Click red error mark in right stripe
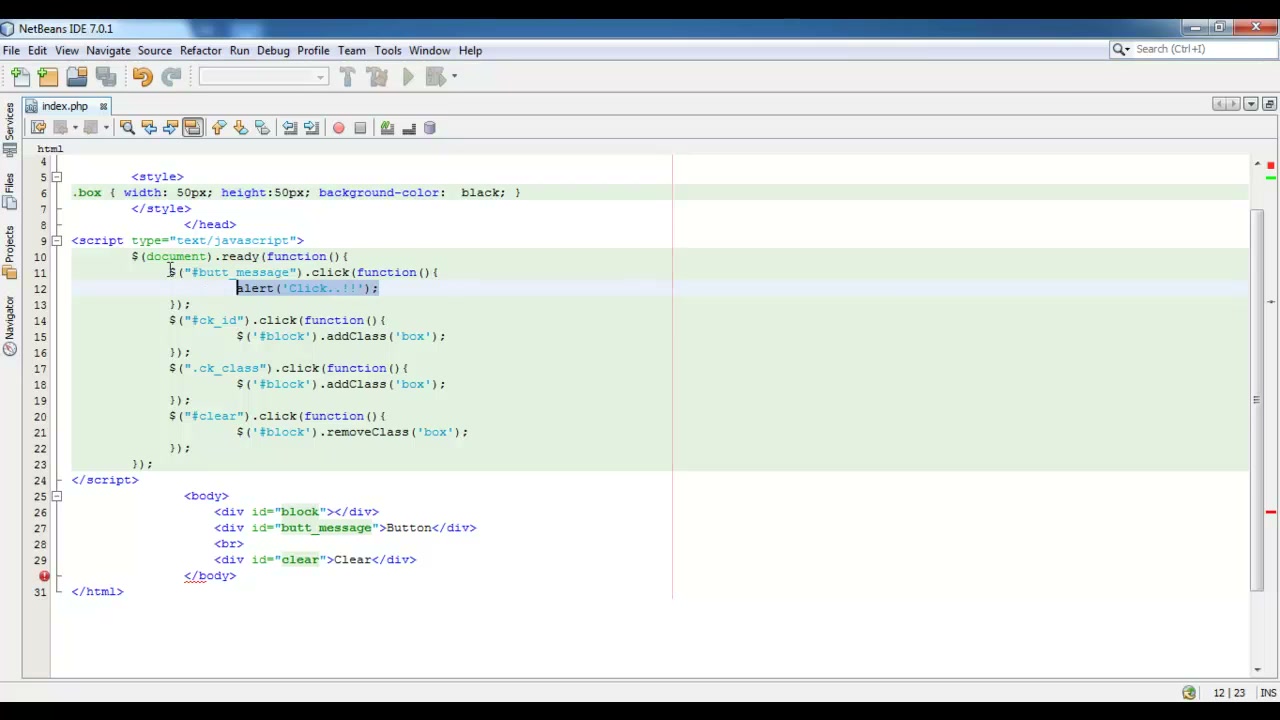 pos(1270,512)
